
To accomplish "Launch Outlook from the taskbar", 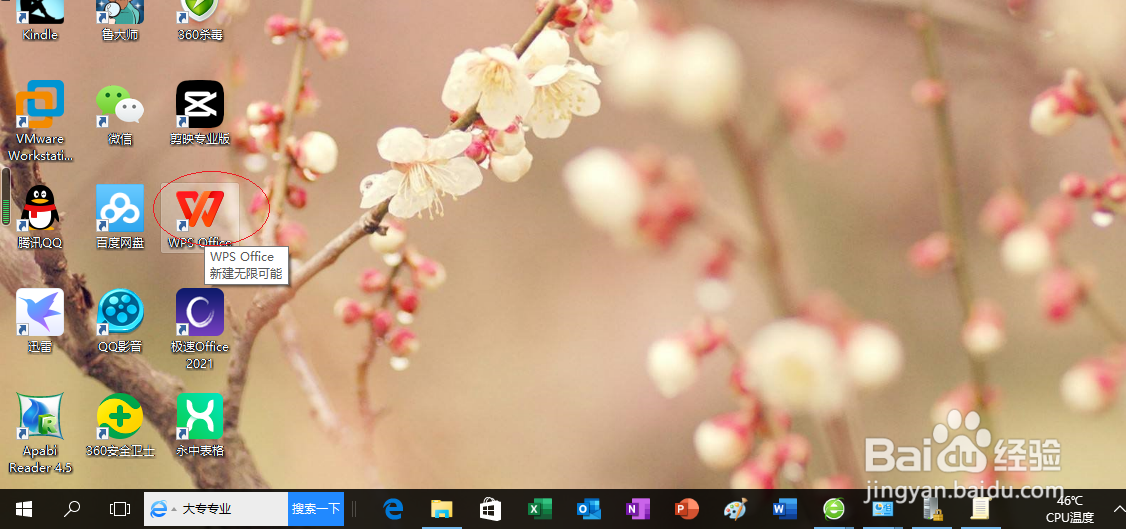I will point(588,509).
